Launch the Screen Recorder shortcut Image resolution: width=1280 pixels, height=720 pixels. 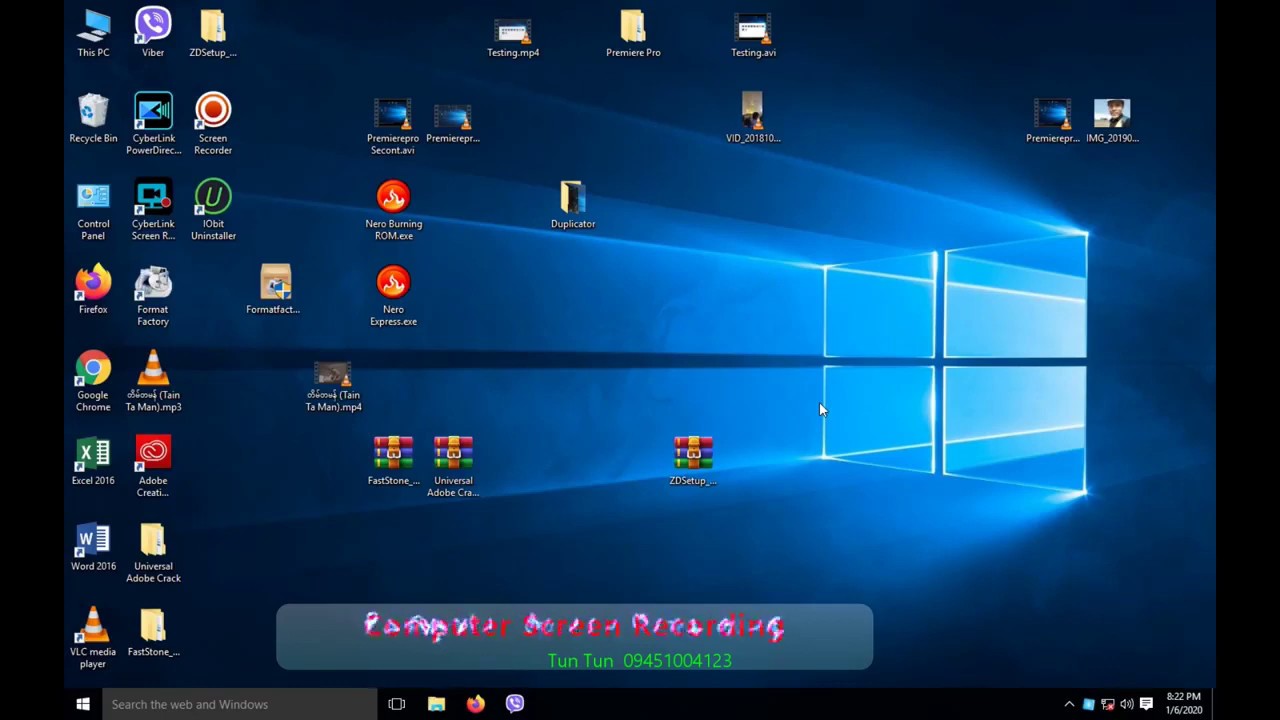pyautogui.click(x=213, y=124)
